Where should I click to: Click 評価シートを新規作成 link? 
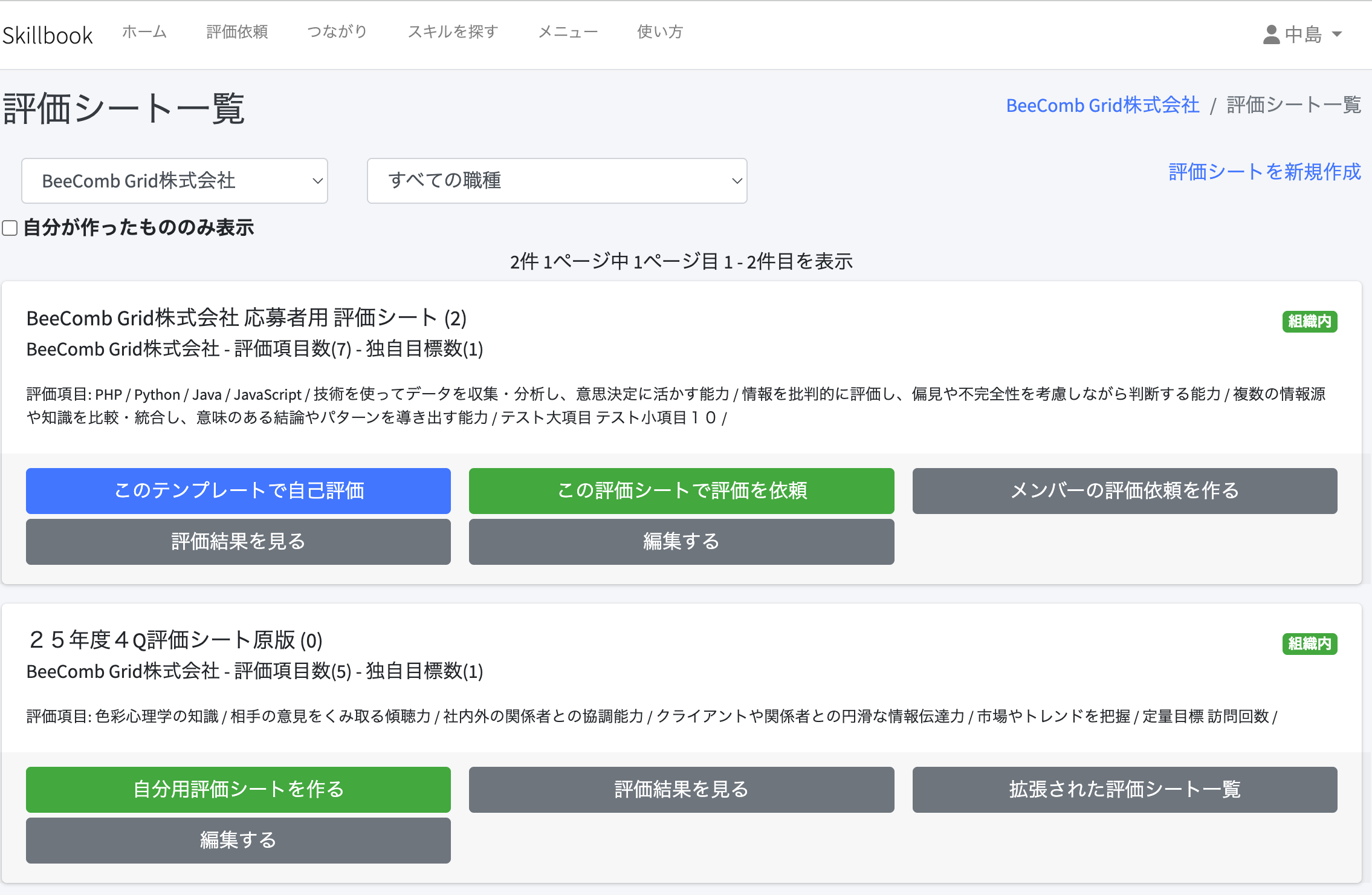pyautogui.click(x=1264, y=172)
